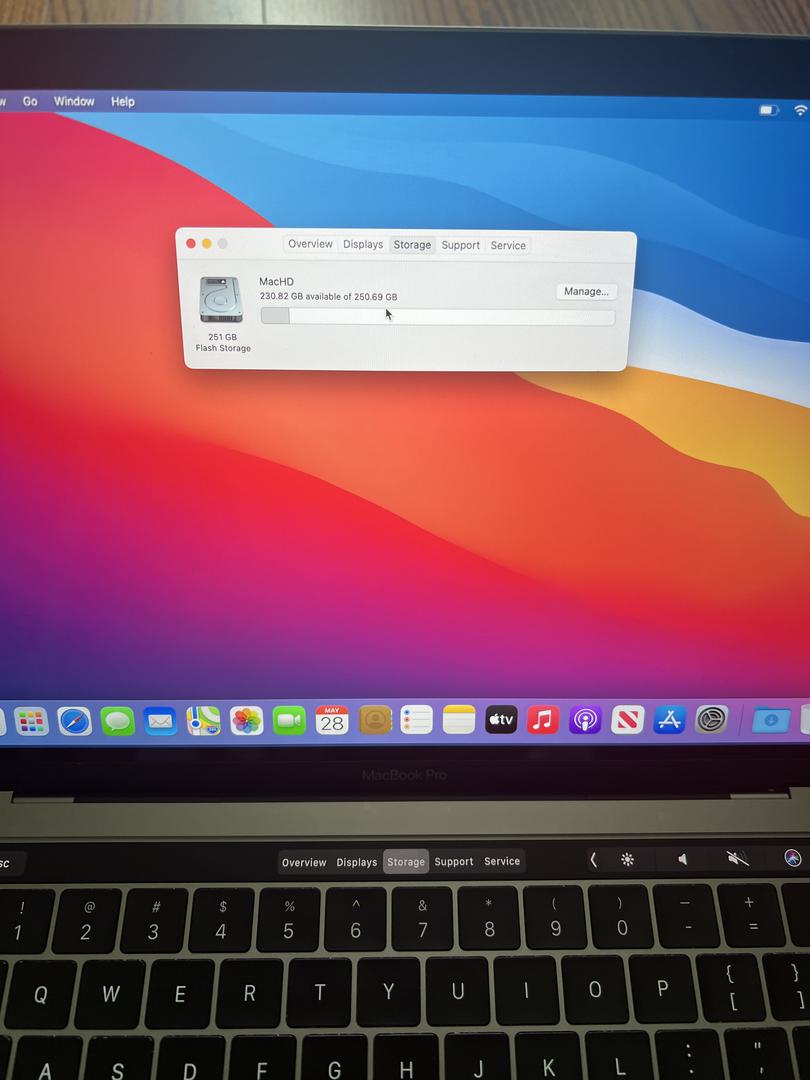
Task: Switch to the Support tab in the window
Action: click(x=461, y=245)
